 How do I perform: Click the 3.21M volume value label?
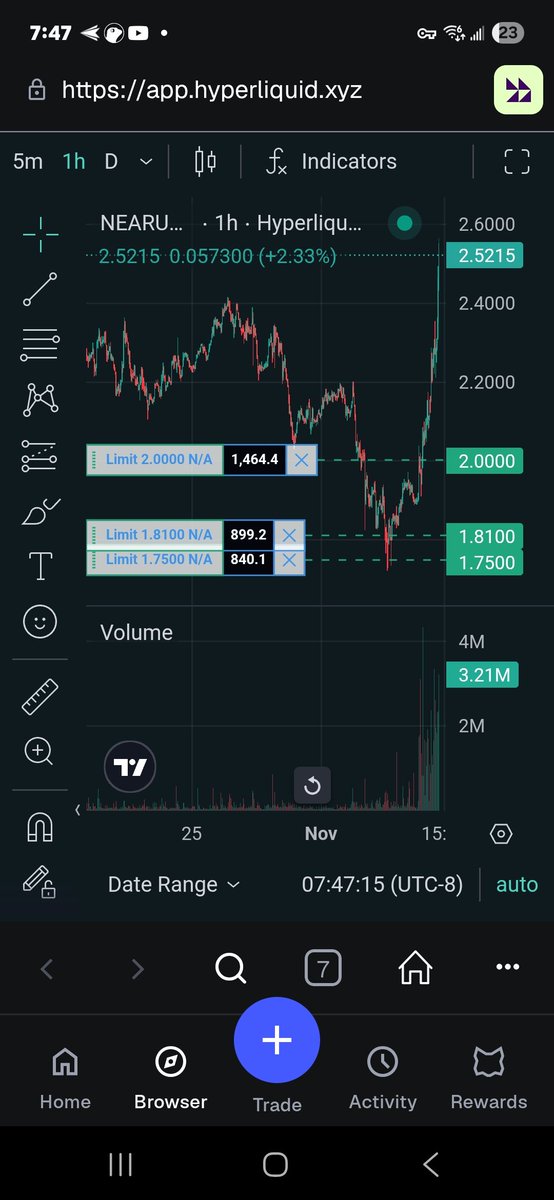coord(484,675)
